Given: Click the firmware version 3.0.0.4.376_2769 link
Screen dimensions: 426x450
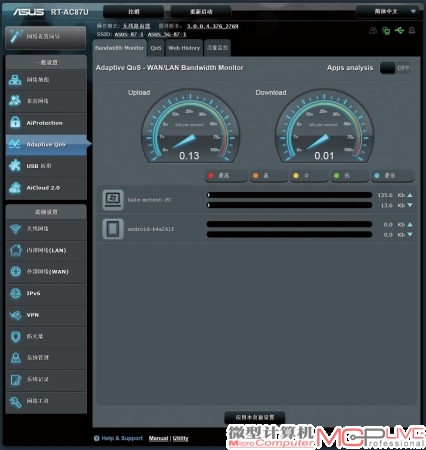Looking at the screenshot, I should [x=212, y=26].
